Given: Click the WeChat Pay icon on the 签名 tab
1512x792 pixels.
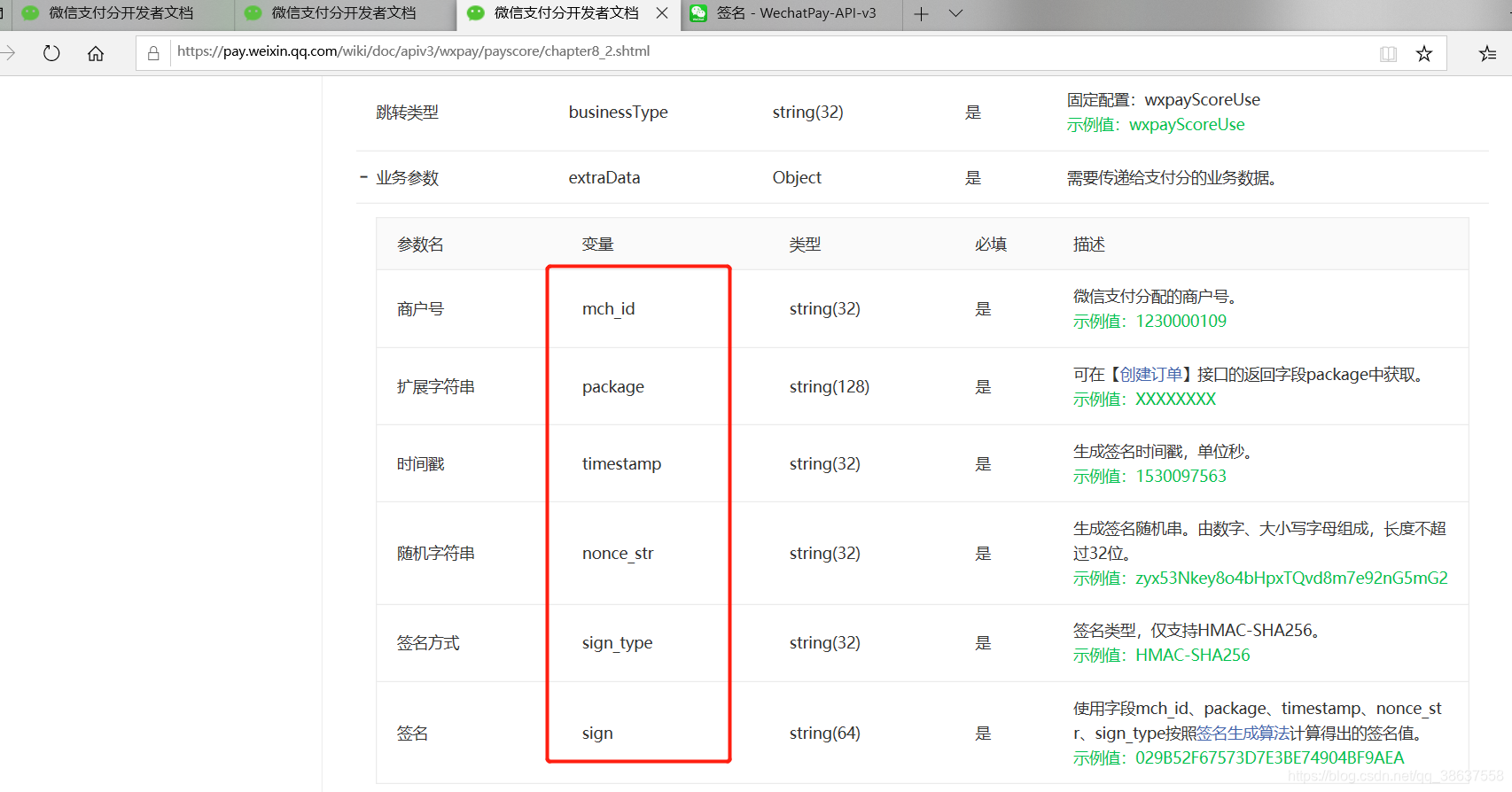Looking at the screenshot, I should pos(698,13).
